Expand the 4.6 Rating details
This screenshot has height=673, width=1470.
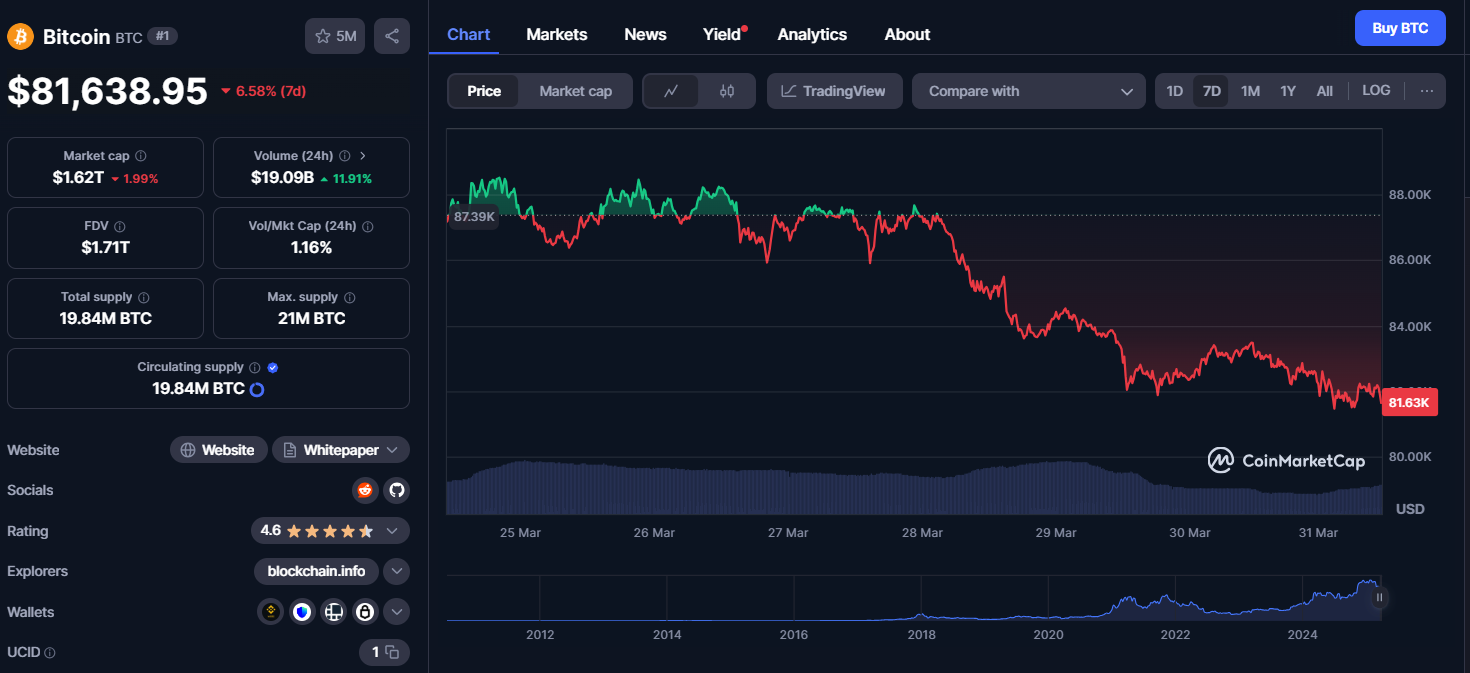[330, 531]
